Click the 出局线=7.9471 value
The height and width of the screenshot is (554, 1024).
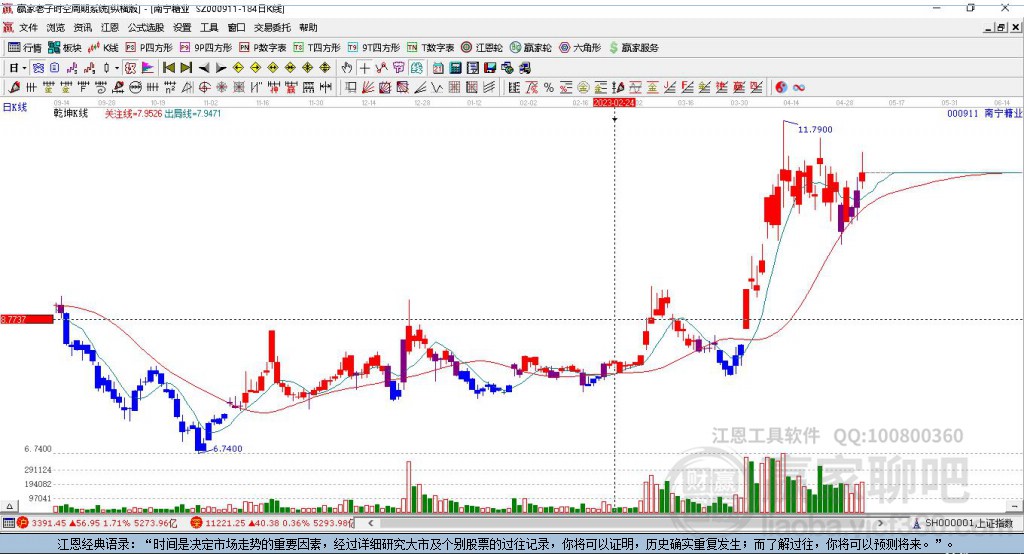(x=193, y=114)
